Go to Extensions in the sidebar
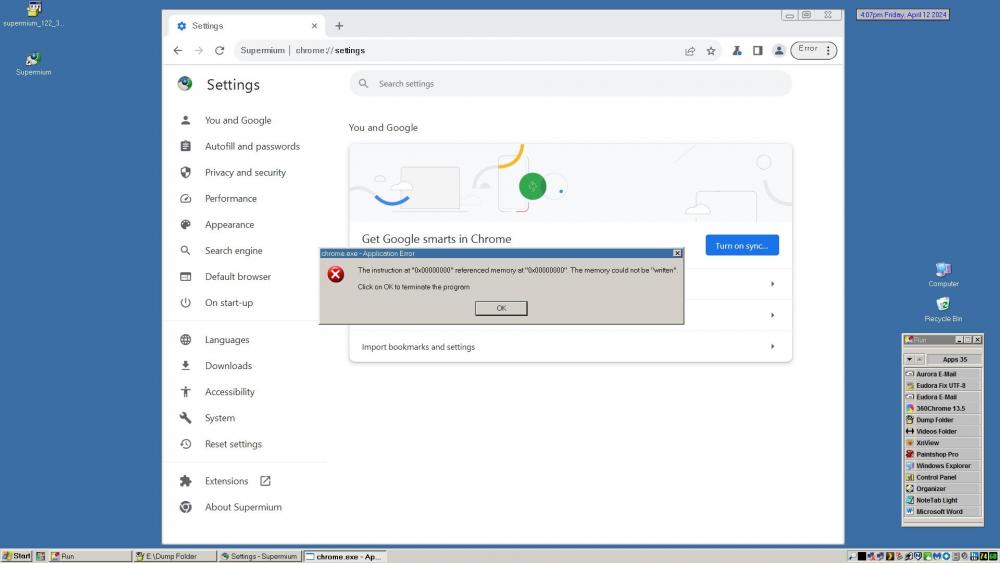This screenshot has width=1000, height=563. tap(226, 481)
